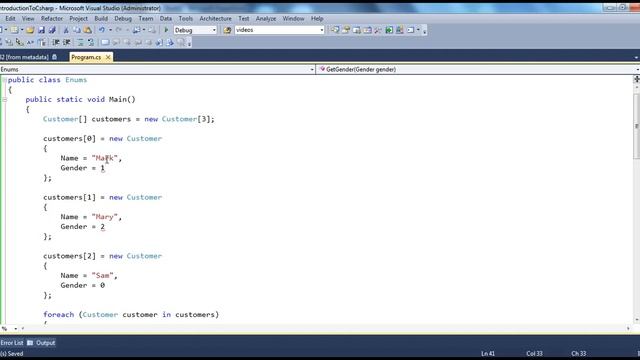Click 'Ln 41' in the status bar
640x360 pixels.
[x=488, y=354]
